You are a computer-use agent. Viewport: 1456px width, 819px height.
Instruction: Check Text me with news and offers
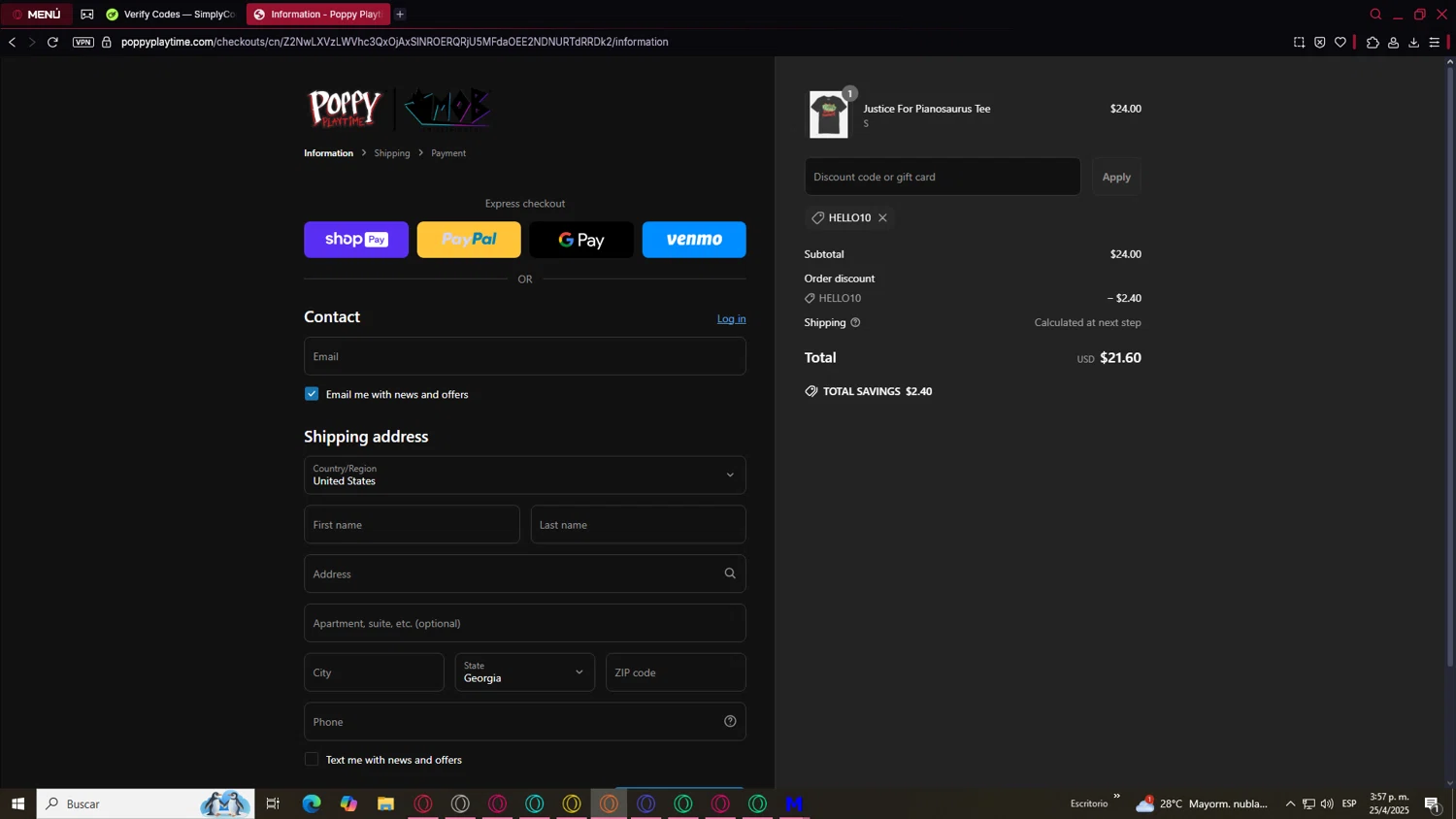[312, 760]
